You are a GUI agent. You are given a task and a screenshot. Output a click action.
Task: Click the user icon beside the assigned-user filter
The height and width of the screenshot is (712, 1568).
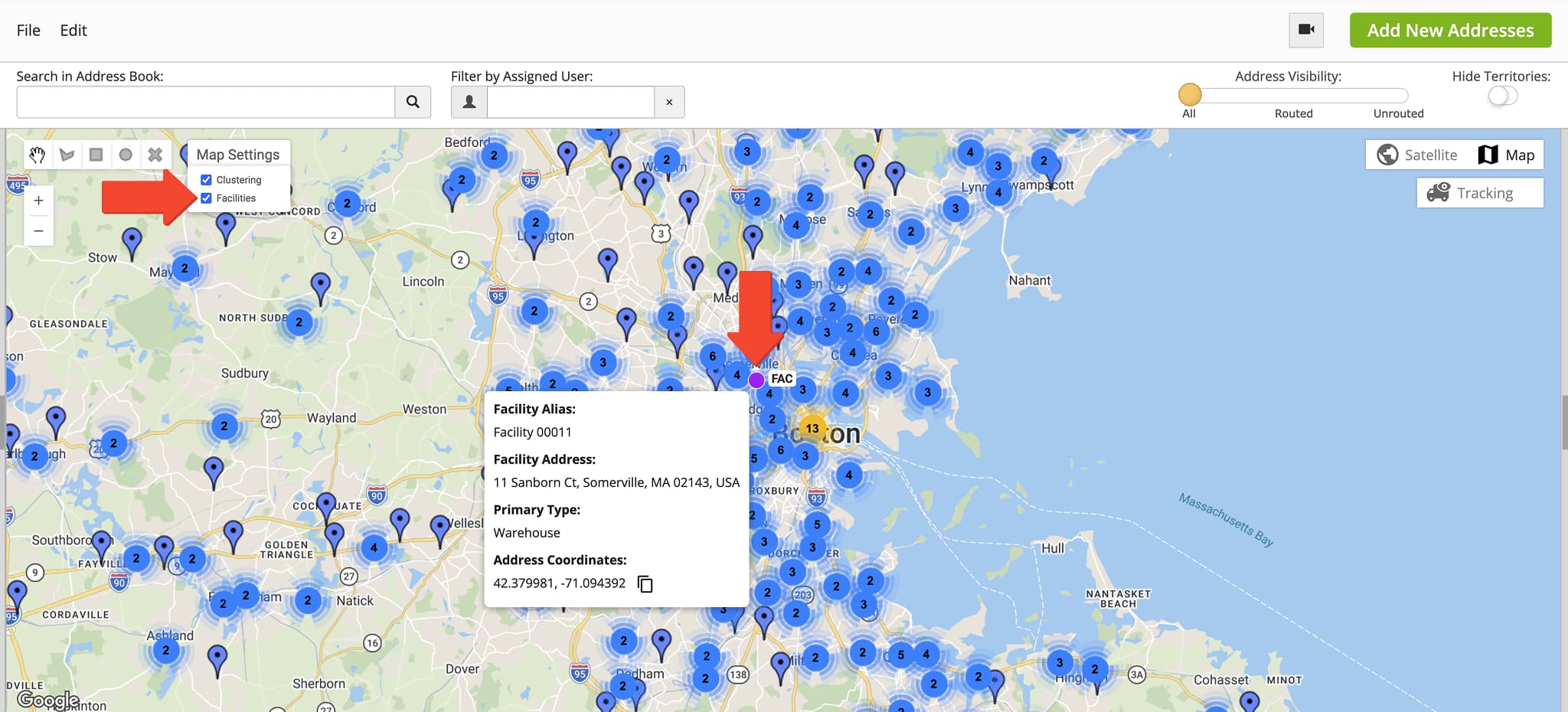(x=469, y=101)
